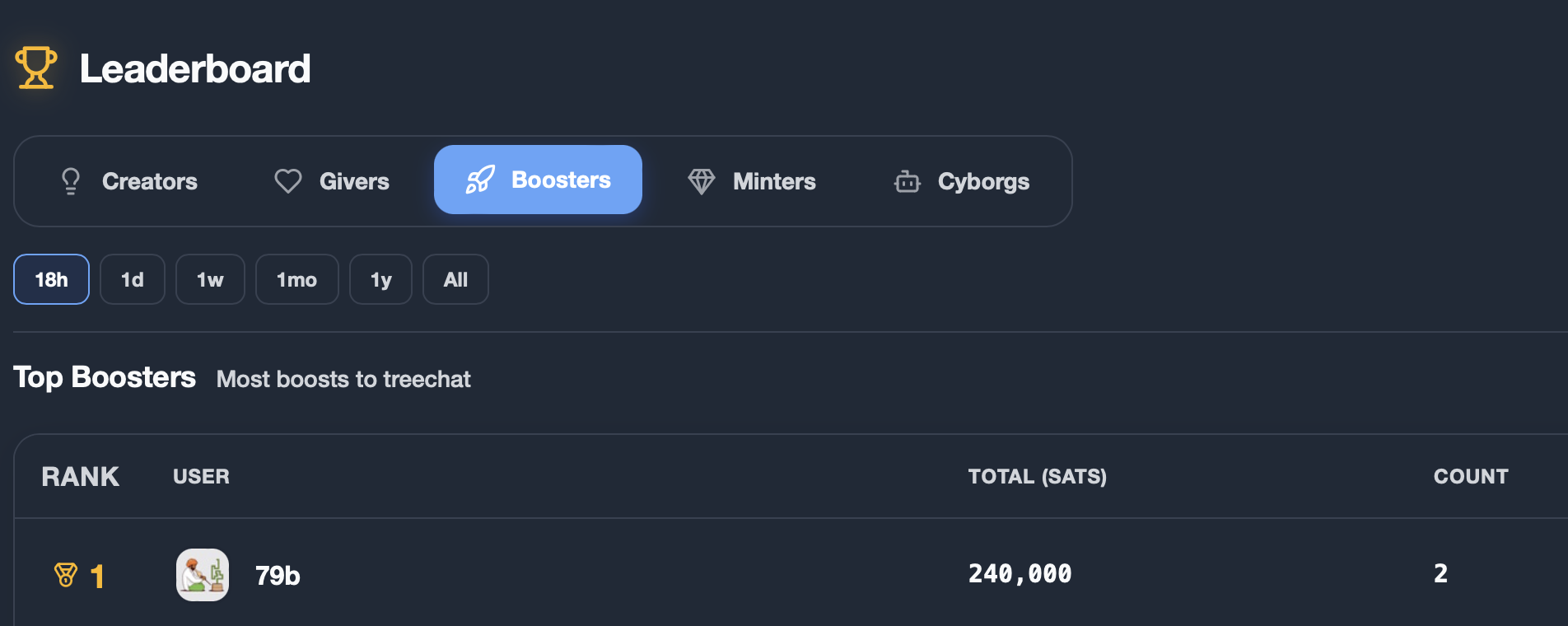1568x626 pixels.
Task: Click the diamond icon for Minters
Action: (x=702, y=181)
